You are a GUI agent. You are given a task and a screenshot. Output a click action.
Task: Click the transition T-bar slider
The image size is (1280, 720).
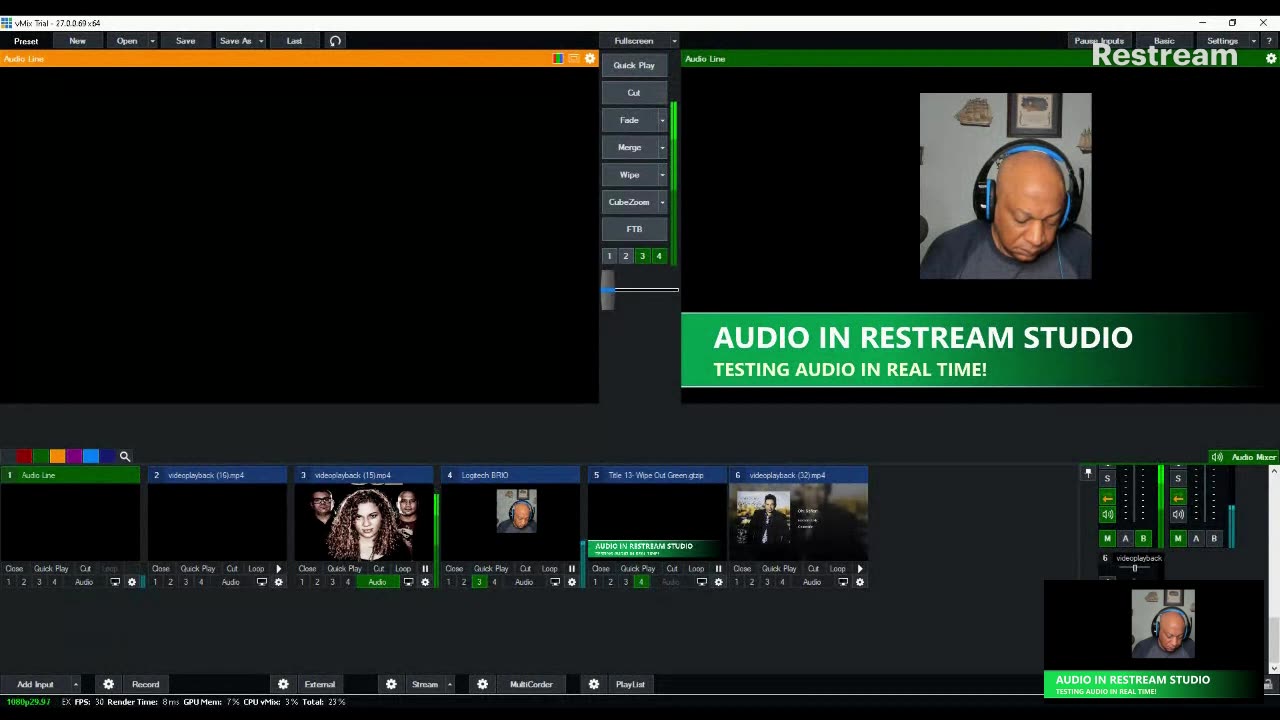(x=608, y=290)
